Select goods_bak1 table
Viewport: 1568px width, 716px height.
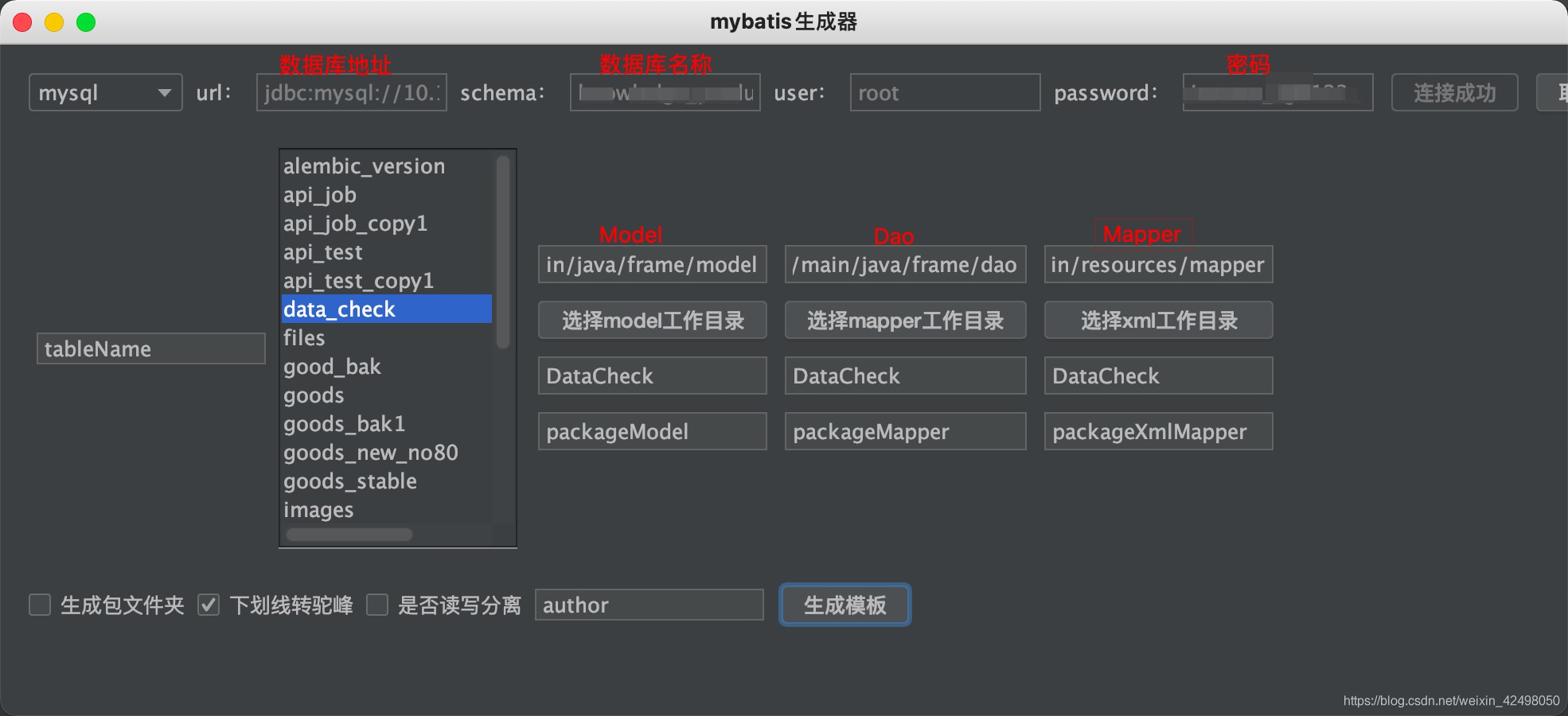pos(387,423)
